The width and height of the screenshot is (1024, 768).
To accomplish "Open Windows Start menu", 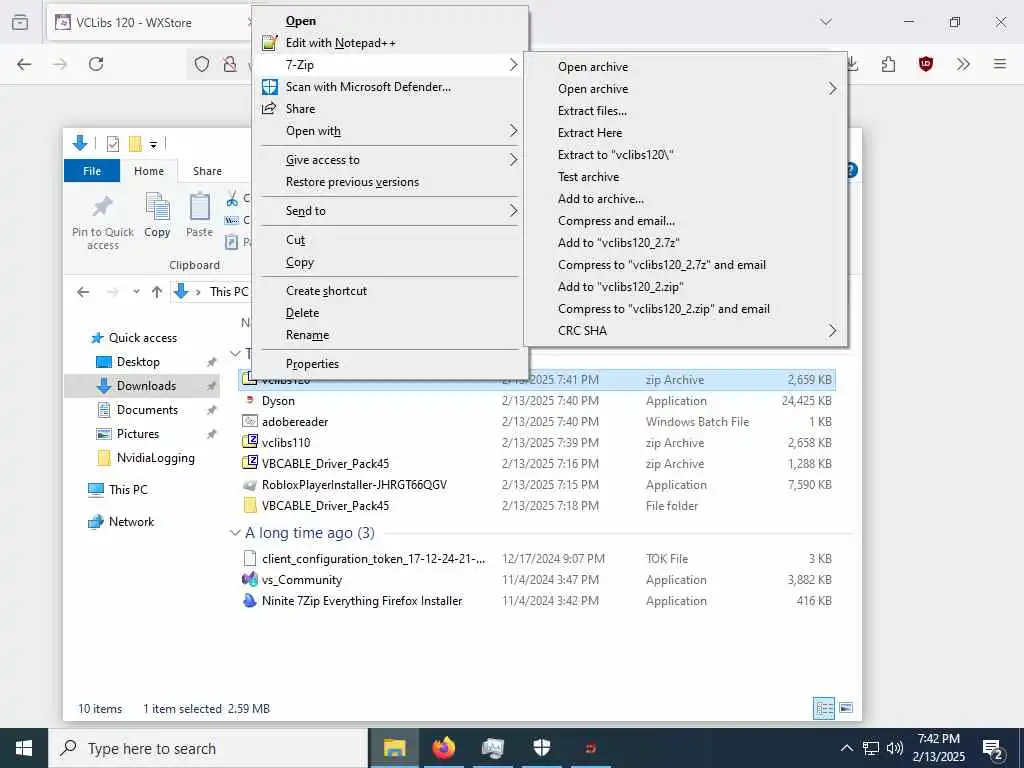I will 24,748.
